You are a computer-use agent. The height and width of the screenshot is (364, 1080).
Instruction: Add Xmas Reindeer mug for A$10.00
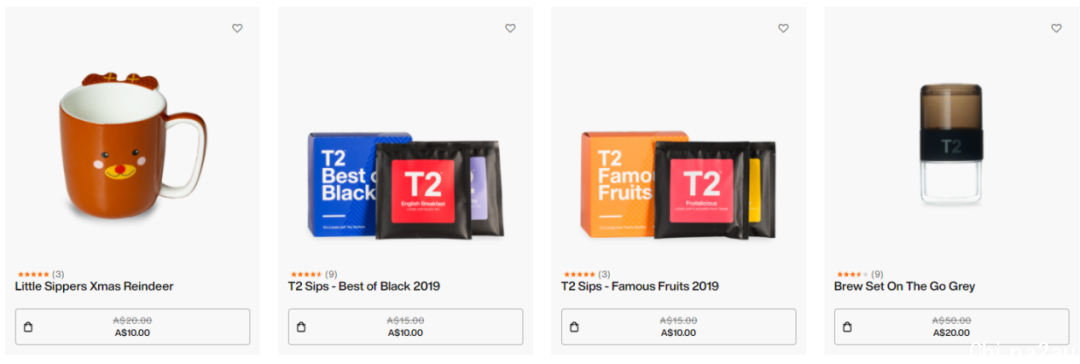132,327
